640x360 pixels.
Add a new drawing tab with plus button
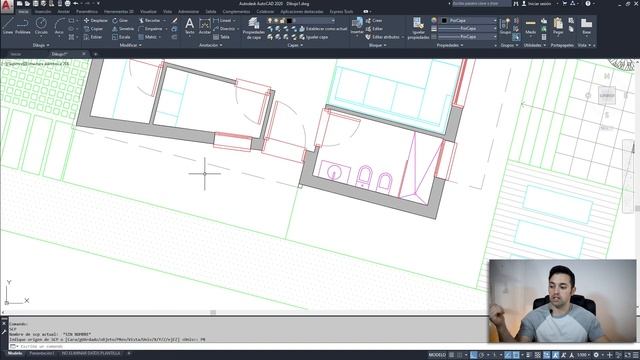pos(96,54)
